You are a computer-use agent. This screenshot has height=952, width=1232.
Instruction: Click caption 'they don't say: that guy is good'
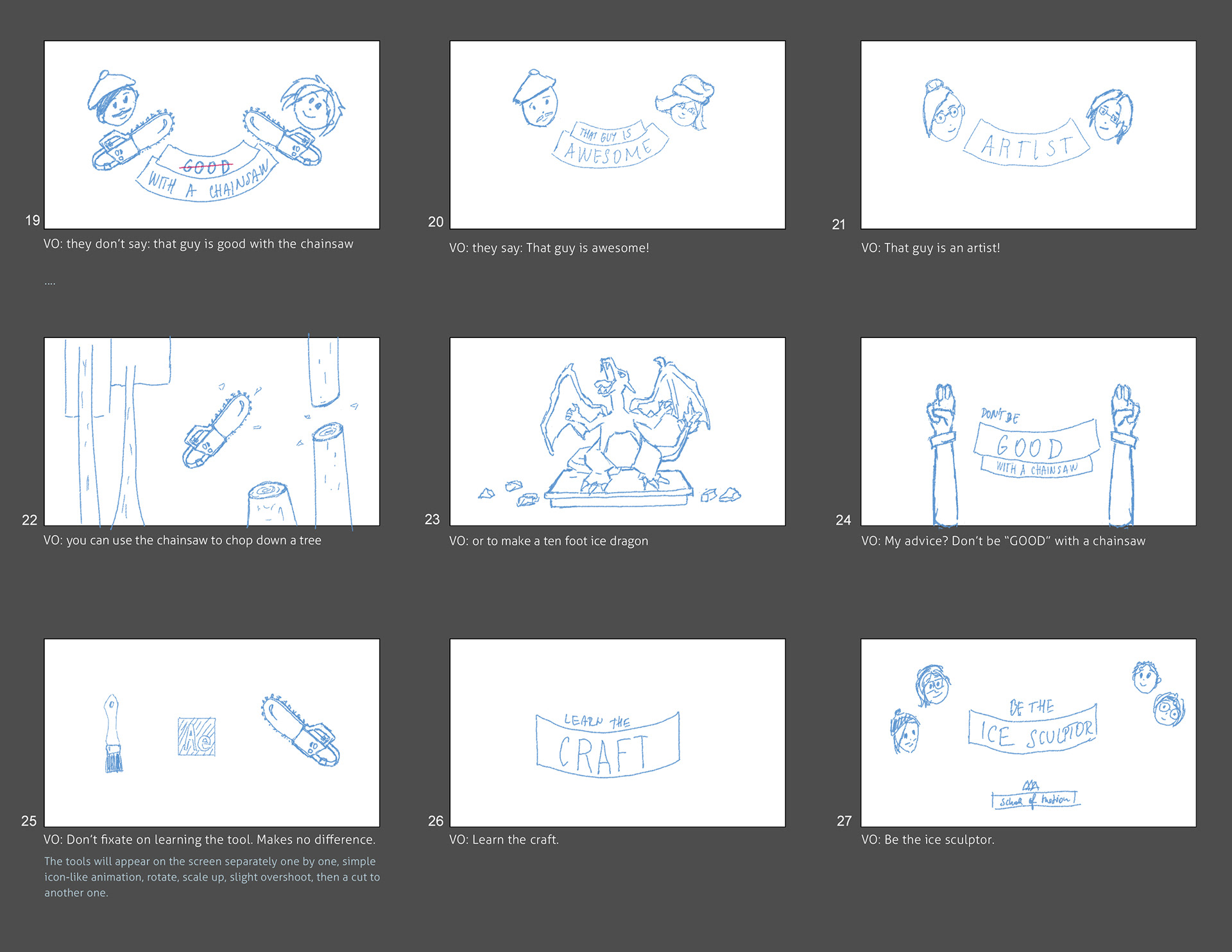[198, 244]
